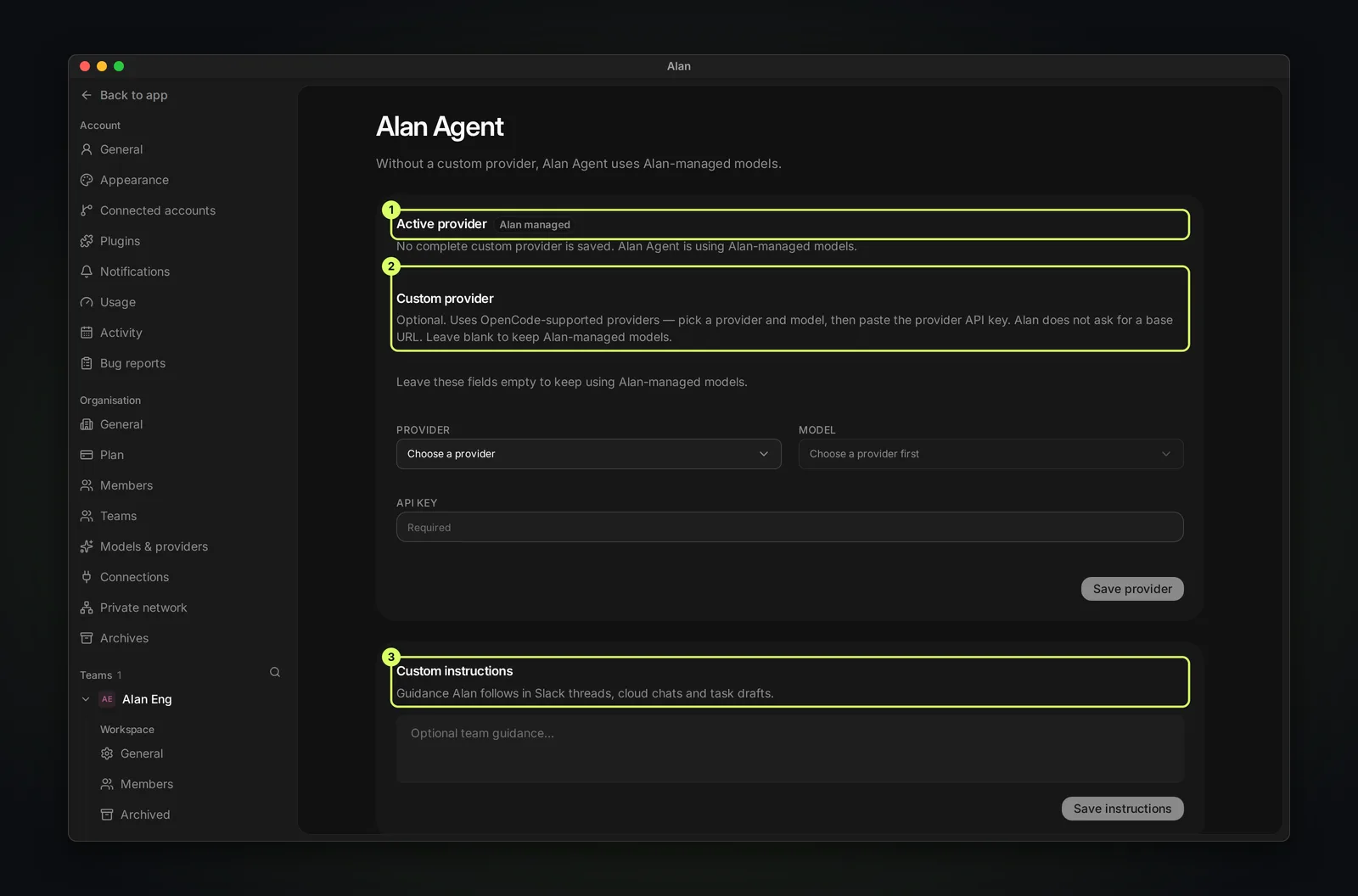Click the Workspace label under Alan Eng
1358x896 pixels.
(x=127, y=730)
